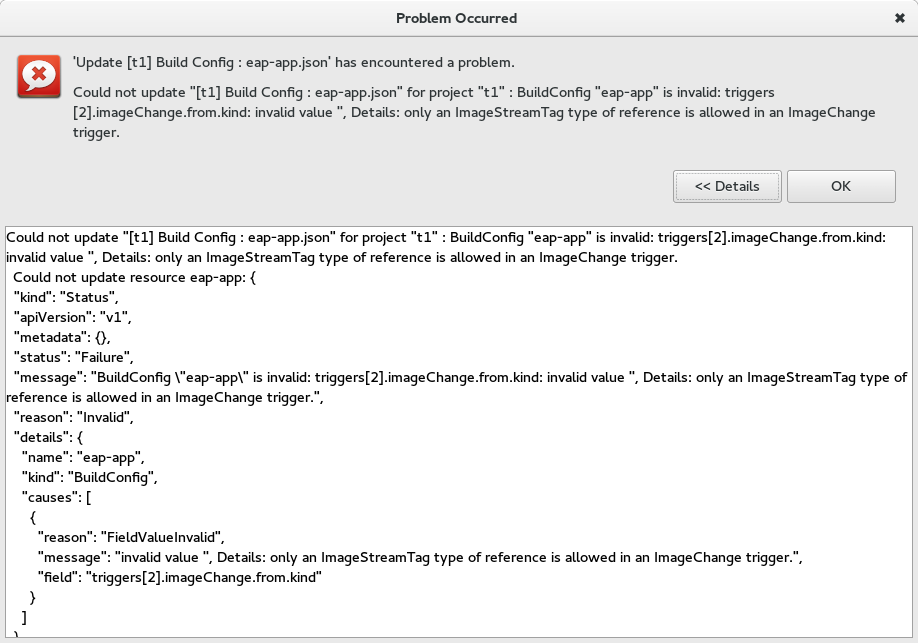Viewport: 918px width, 643px height.
Task: Click the red error icon
Action: (x=38, y=76)
